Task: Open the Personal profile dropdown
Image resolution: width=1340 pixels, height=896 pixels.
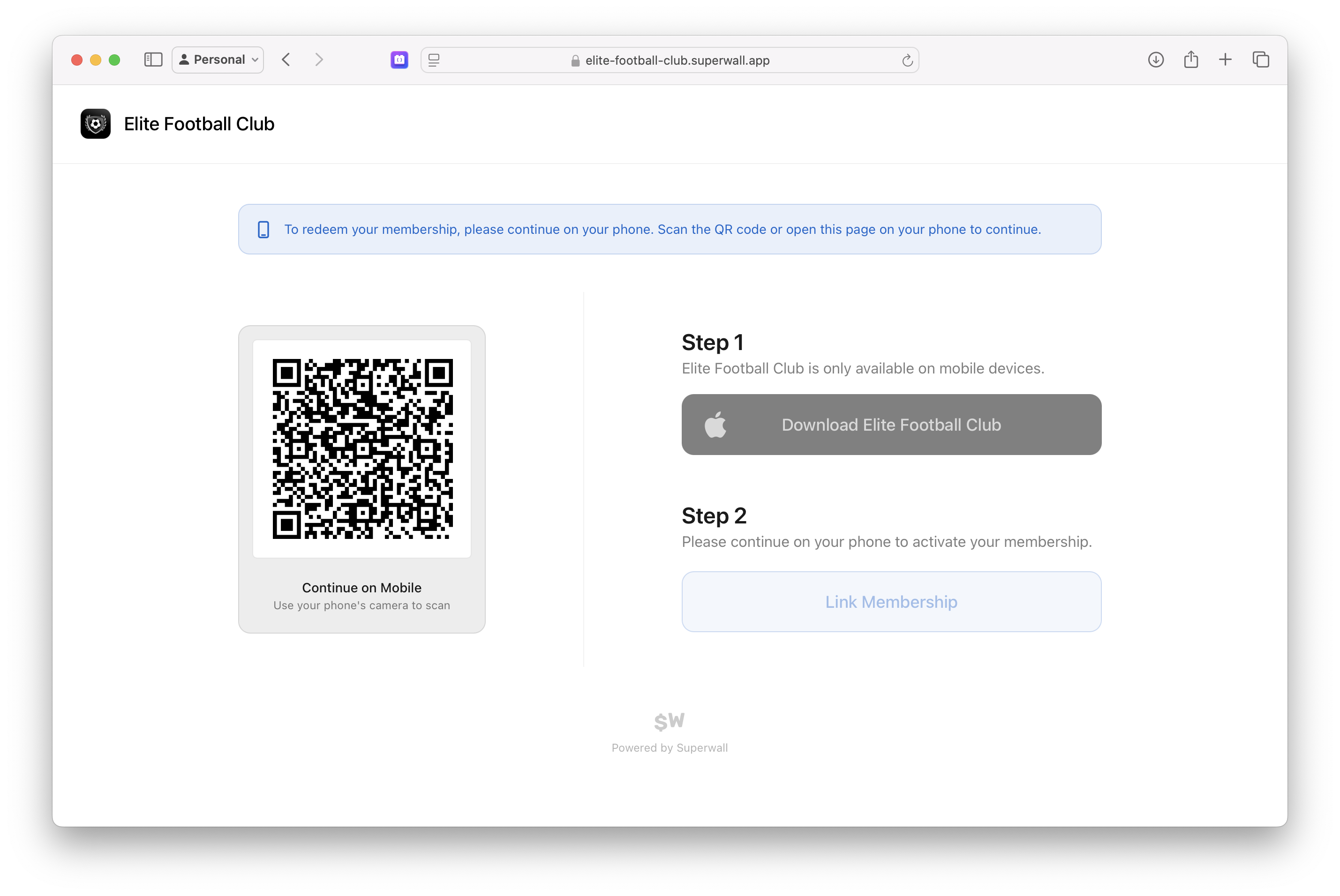Action: (x=218, y=60)
